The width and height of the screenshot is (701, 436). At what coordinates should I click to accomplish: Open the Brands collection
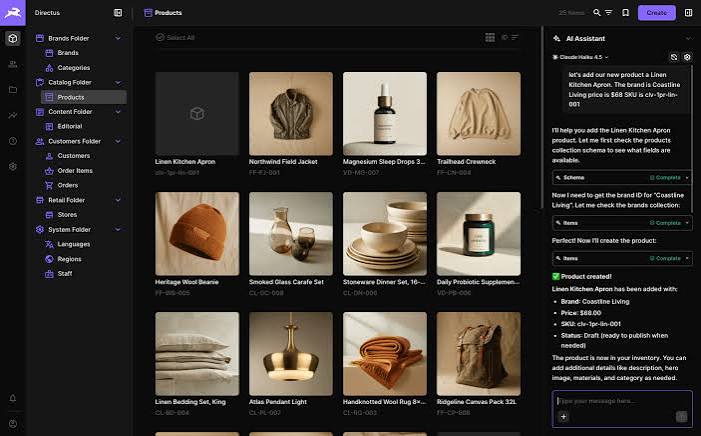(68, 53)
